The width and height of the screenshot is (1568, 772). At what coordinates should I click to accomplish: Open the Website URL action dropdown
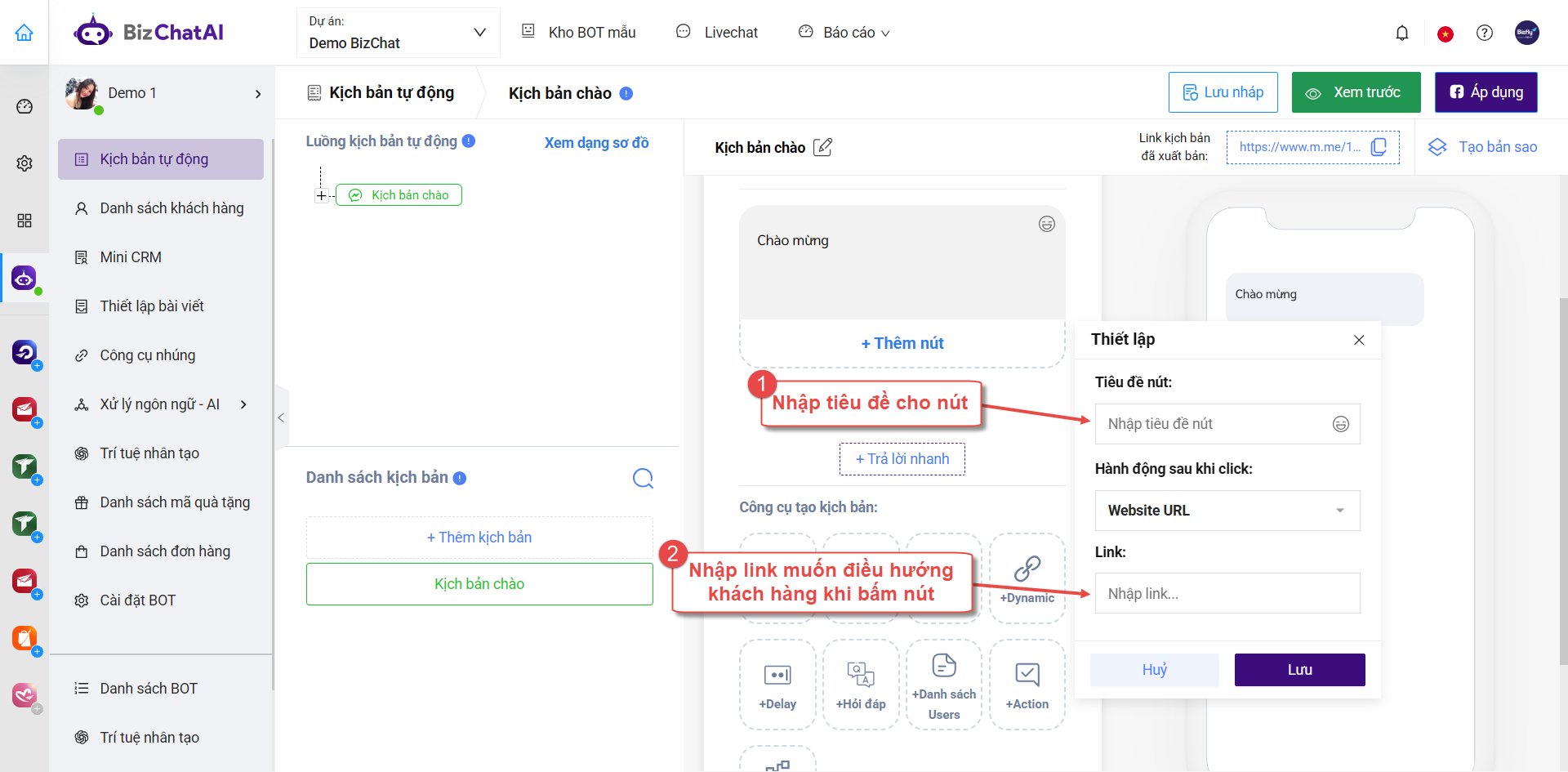pos(1227,511)
